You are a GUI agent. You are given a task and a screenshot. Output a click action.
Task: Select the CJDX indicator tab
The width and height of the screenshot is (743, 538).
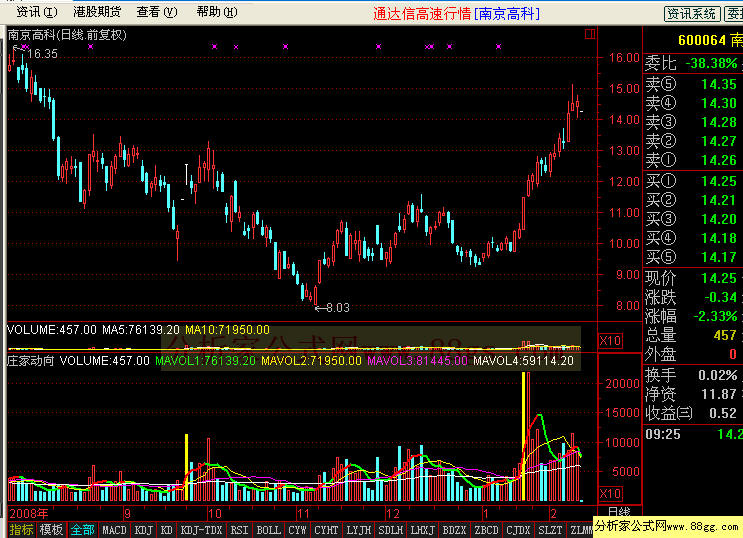pyautogui.click(x=518, y=530)
